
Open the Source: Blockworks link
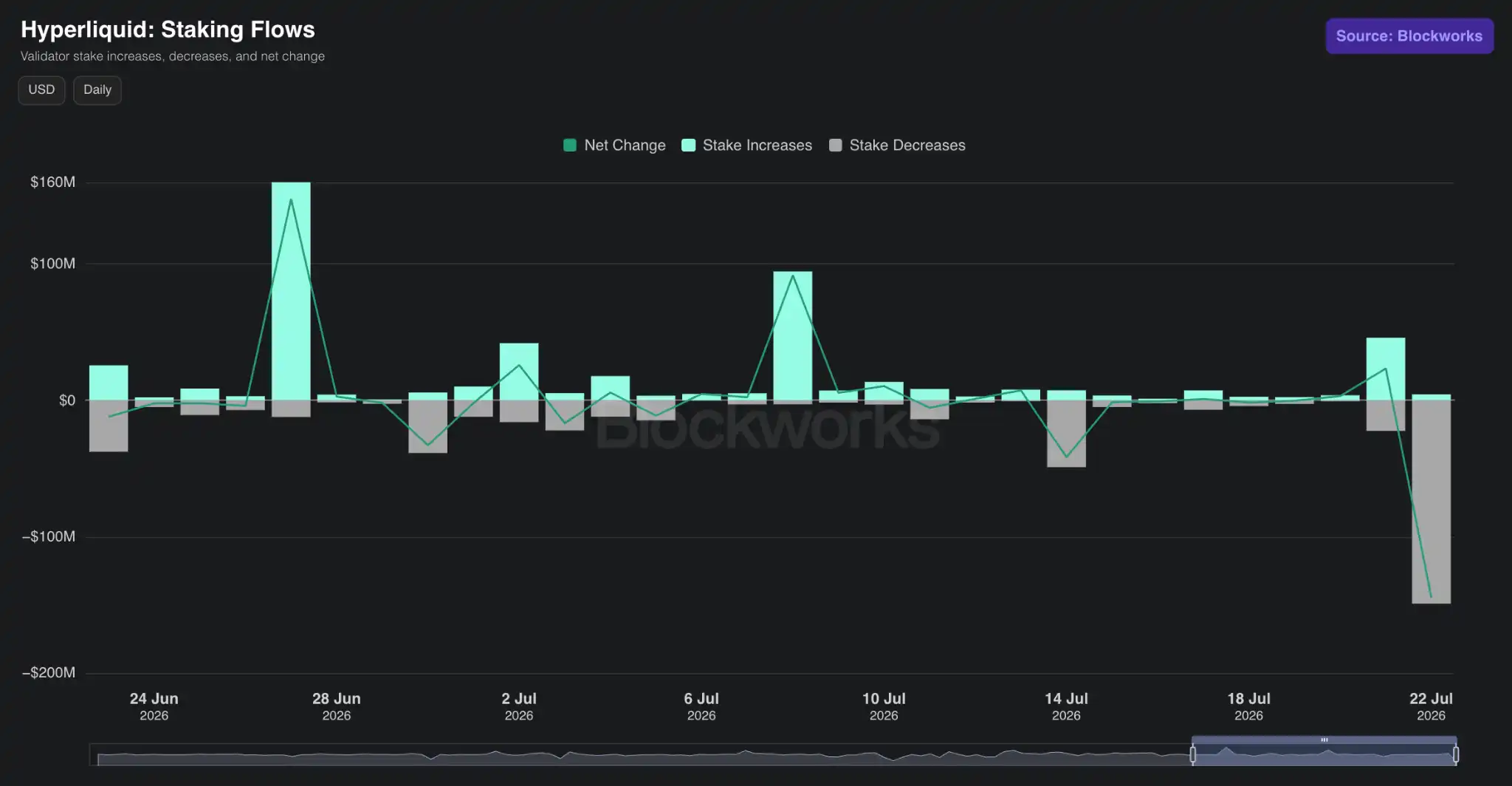coord(1409,36)
